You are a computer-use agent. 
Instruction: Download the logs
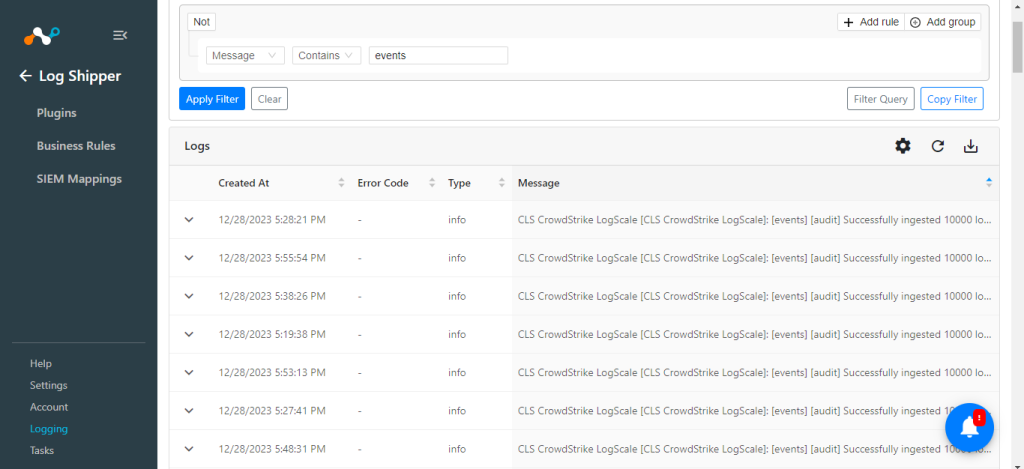(x=971, y=146)
